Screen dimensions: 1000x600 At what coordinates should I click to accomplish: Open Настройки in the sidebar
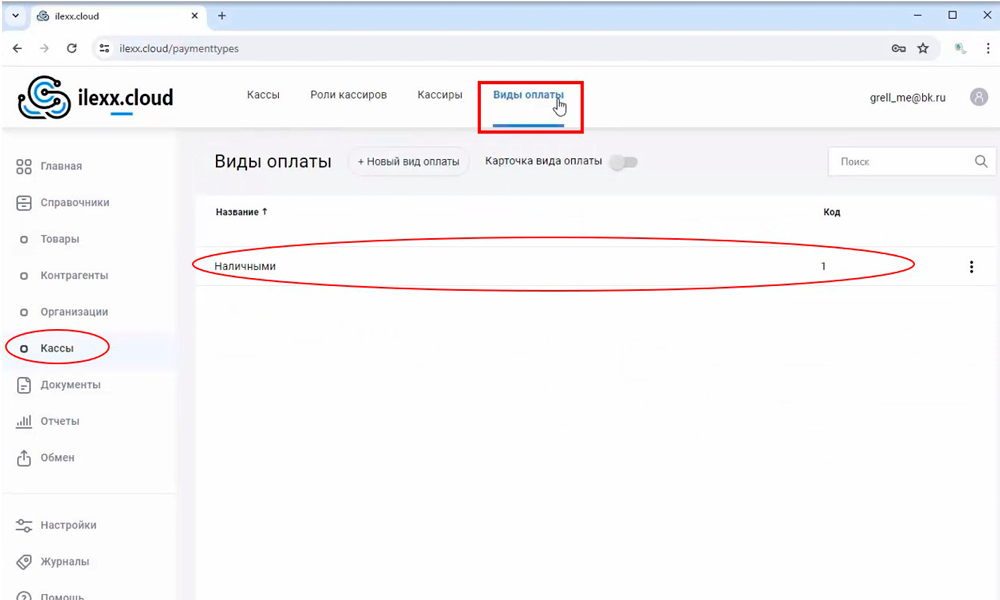pyautogui.click(x=68, y=525)
